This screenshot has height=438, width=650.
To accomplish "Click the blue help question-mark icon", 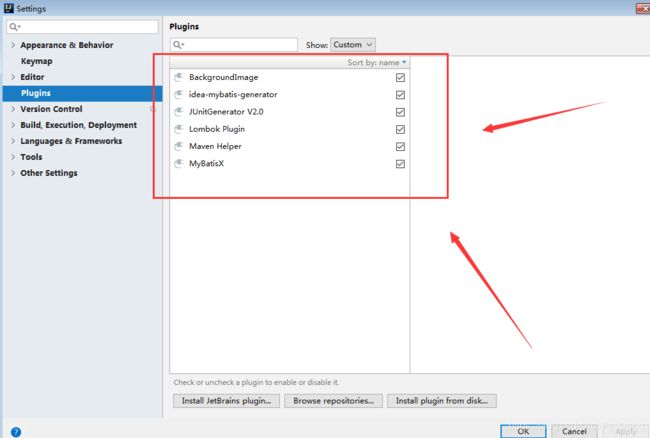I will (x=16, y=432).
